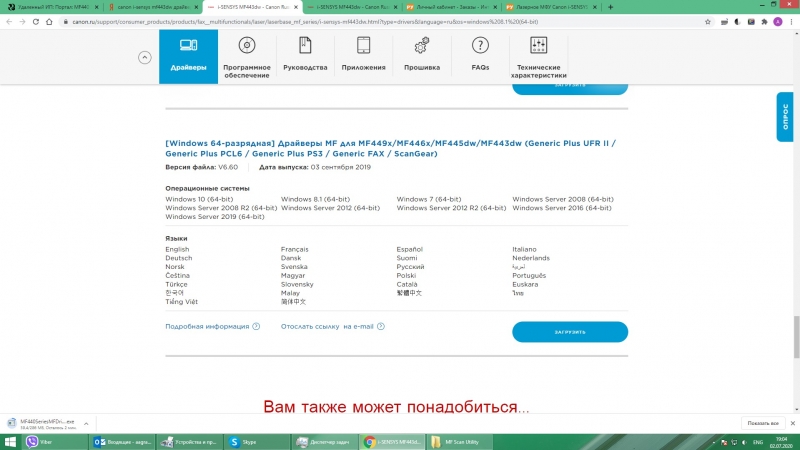Open the Приложения tablet icon
Image resolution: width=800 pixels, height=450 pixels.
363,46
